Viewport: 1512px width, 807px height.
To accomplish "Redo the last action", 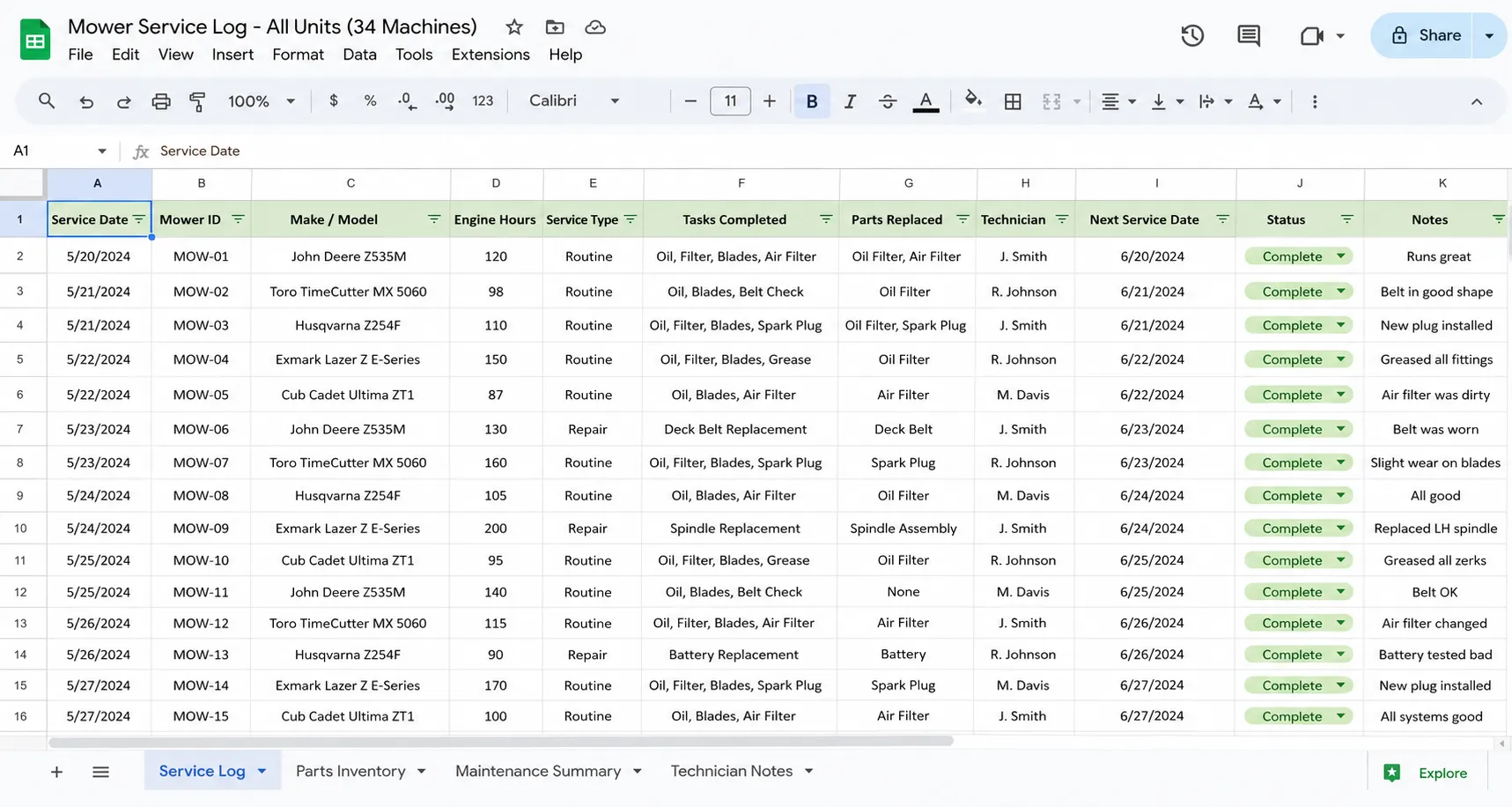I will point(123,101).
